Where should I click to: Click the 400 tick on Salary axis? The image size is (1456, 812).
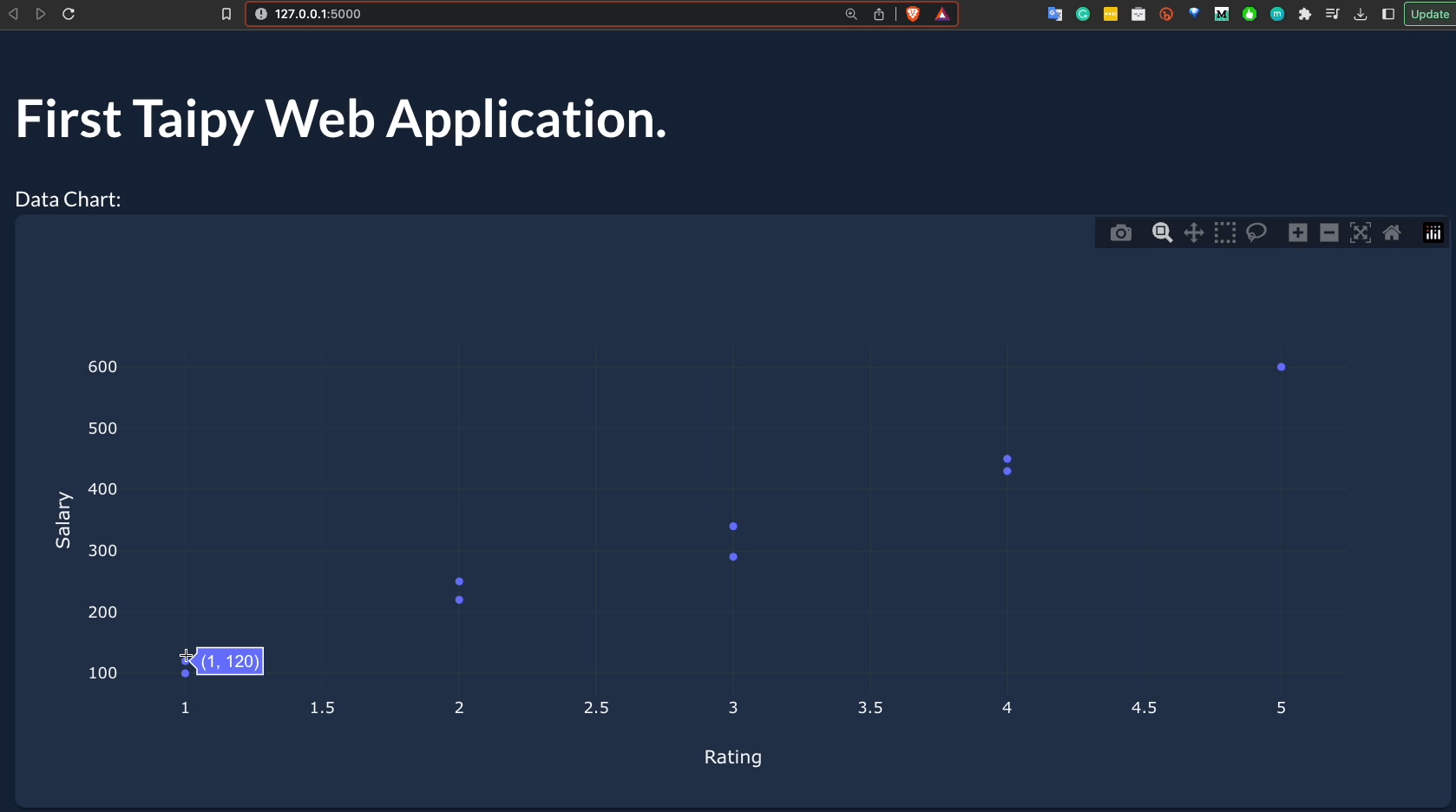(x=102, y=489)
